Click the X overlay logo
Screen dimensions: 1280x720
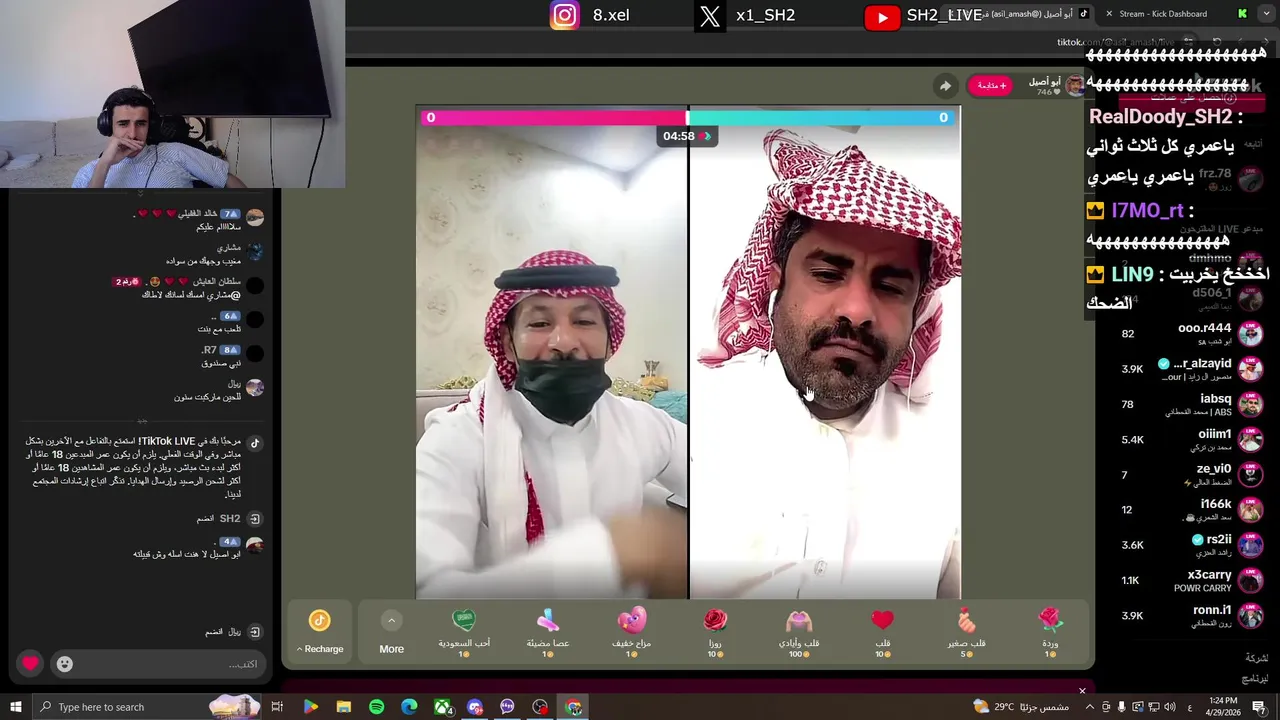(x=709, y=15)
